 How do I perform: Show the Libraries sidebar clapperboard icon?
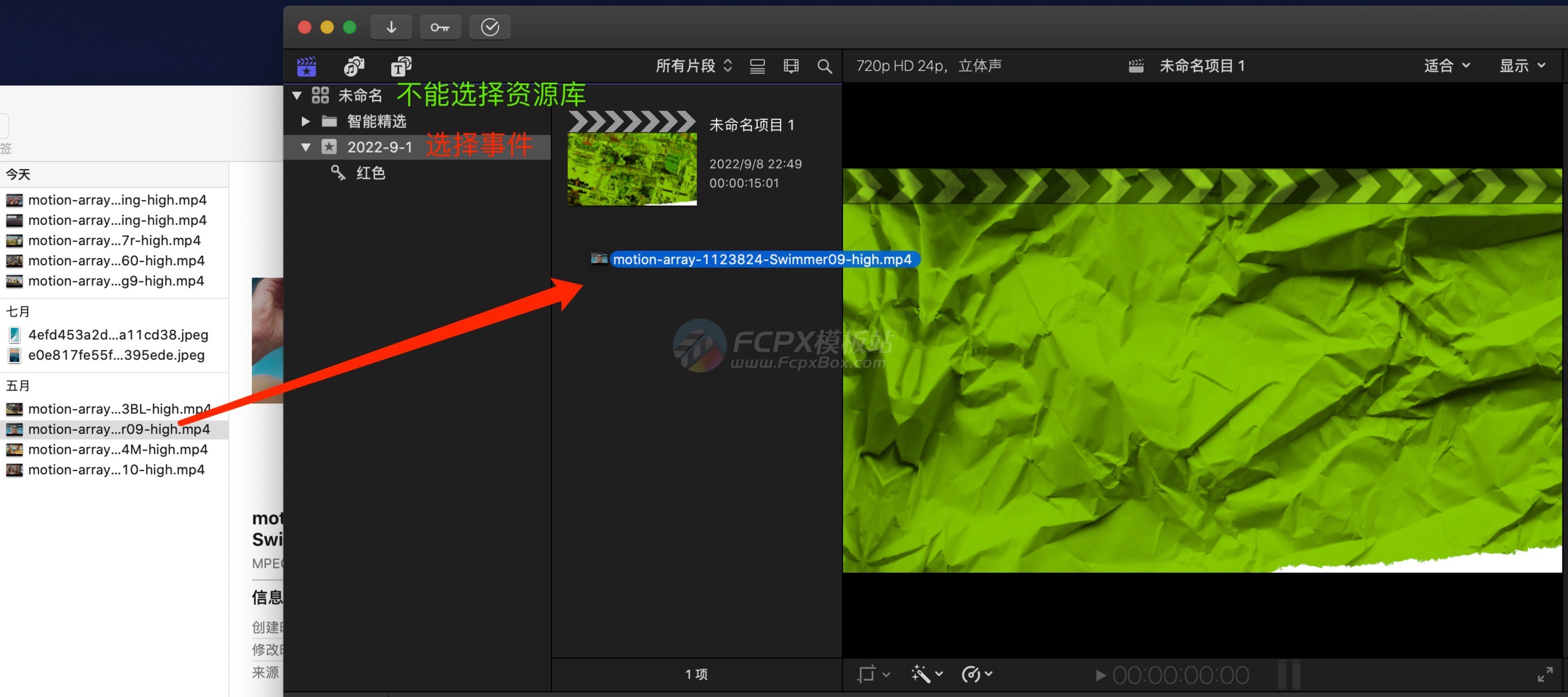tap(306, 66)
